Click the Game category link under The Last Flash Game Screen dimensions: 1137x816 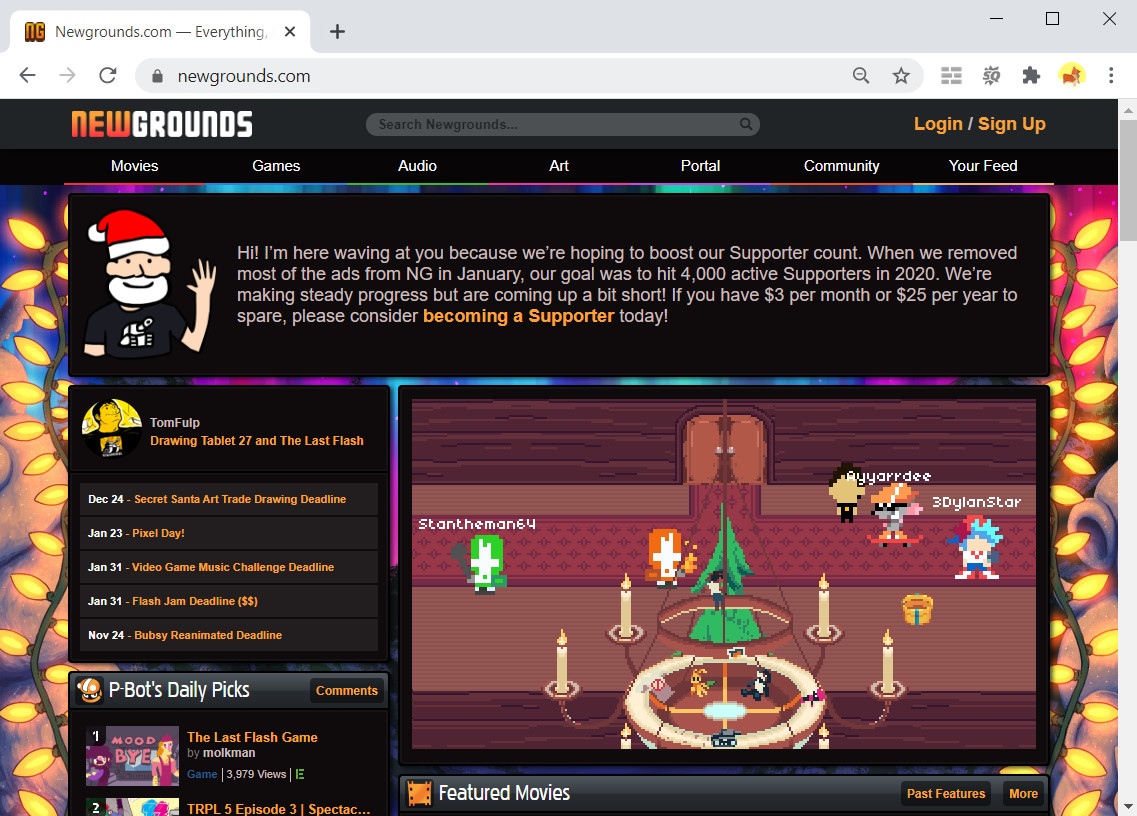[x=202, y=774]
